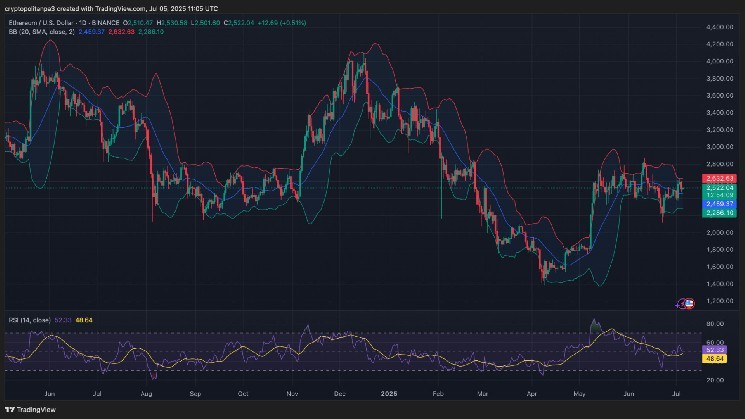This screenshot has width=745, height=419.
Task: Click the 2025 label on time axis
Action: click(x=388, y=396)
